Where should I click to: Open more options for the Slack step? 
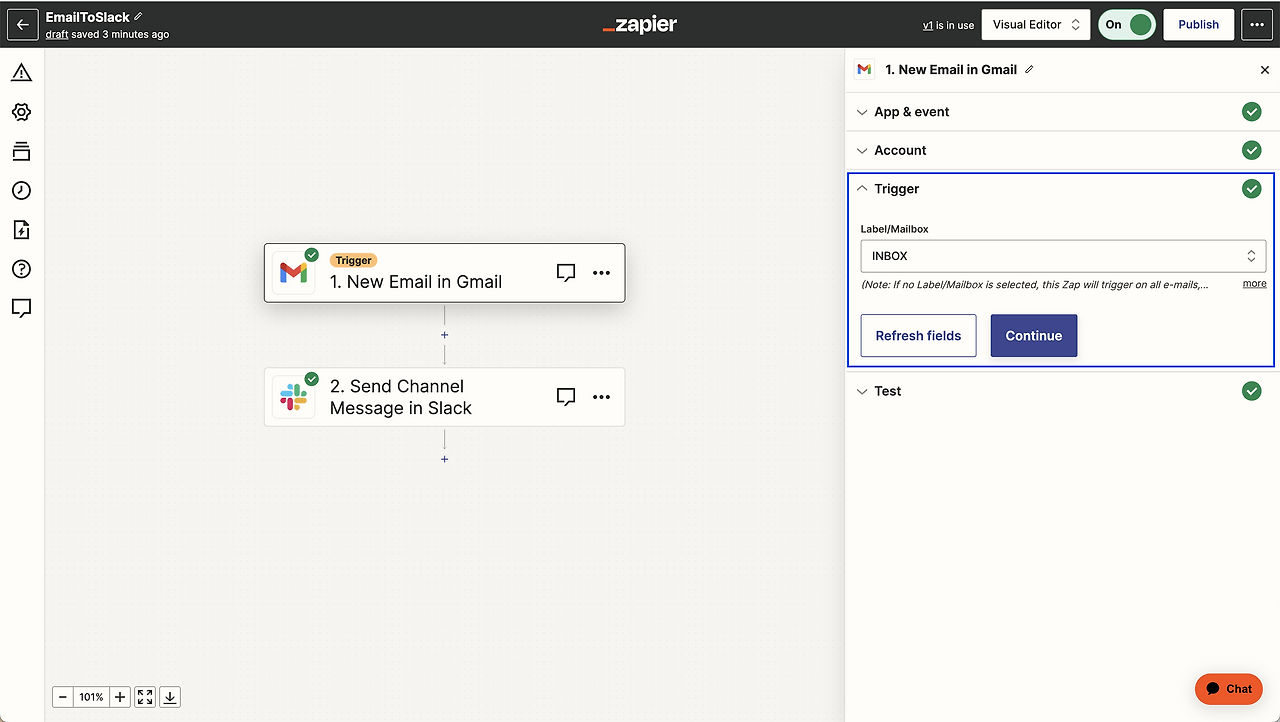601,397
